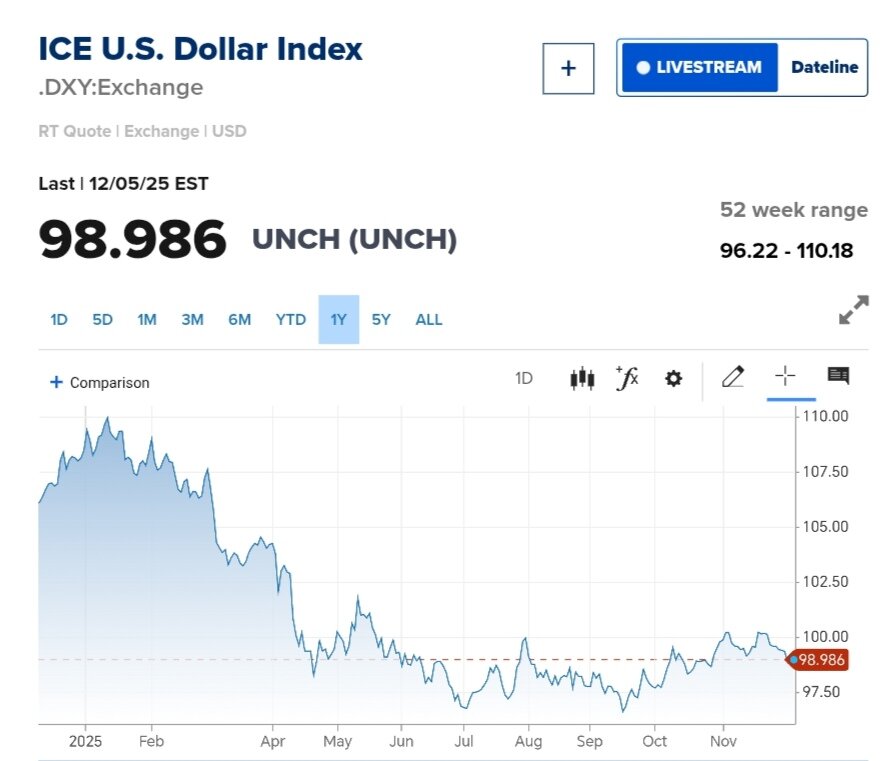This screenshot has height=761, width=894.
Task: Open the fx indicators icon
Action: [627, 378]
